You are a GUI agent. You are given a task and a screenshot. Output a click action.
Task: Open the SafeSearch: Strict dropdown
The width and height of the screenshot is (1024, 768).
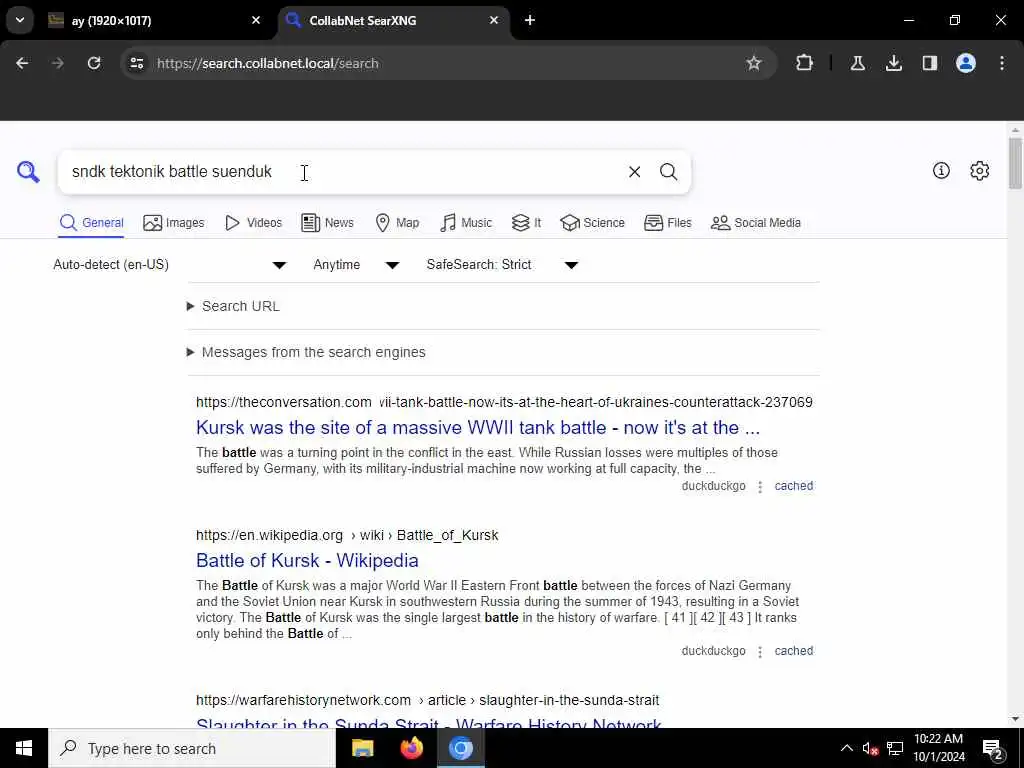point(502,264)
